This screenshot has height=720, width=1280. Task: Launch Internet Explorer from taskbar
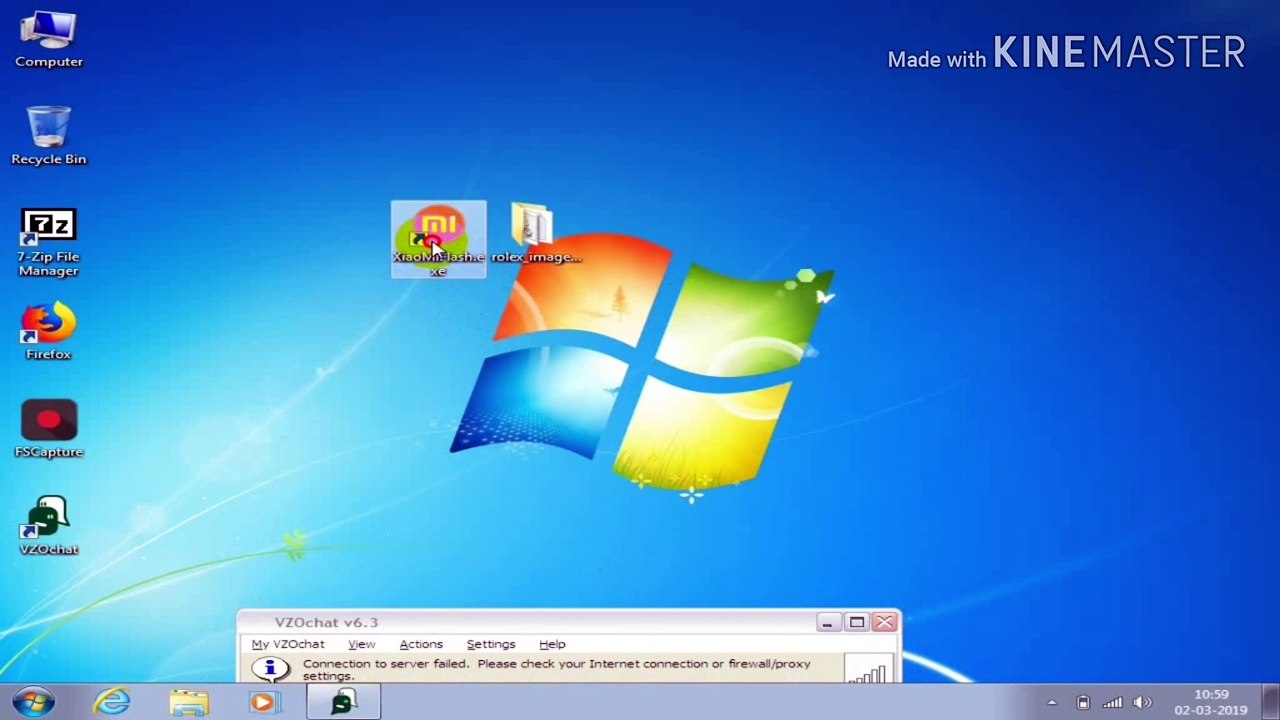pos(112,702)
